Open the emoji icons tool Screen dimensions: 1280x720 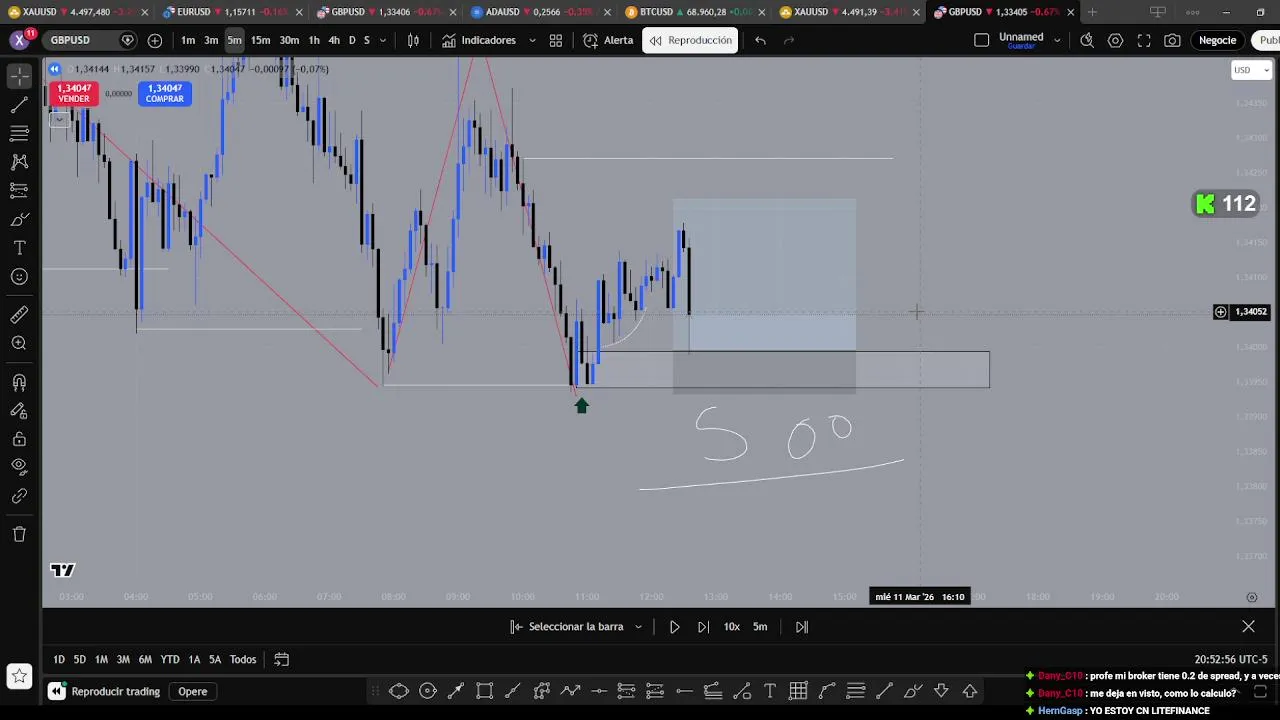19,276
